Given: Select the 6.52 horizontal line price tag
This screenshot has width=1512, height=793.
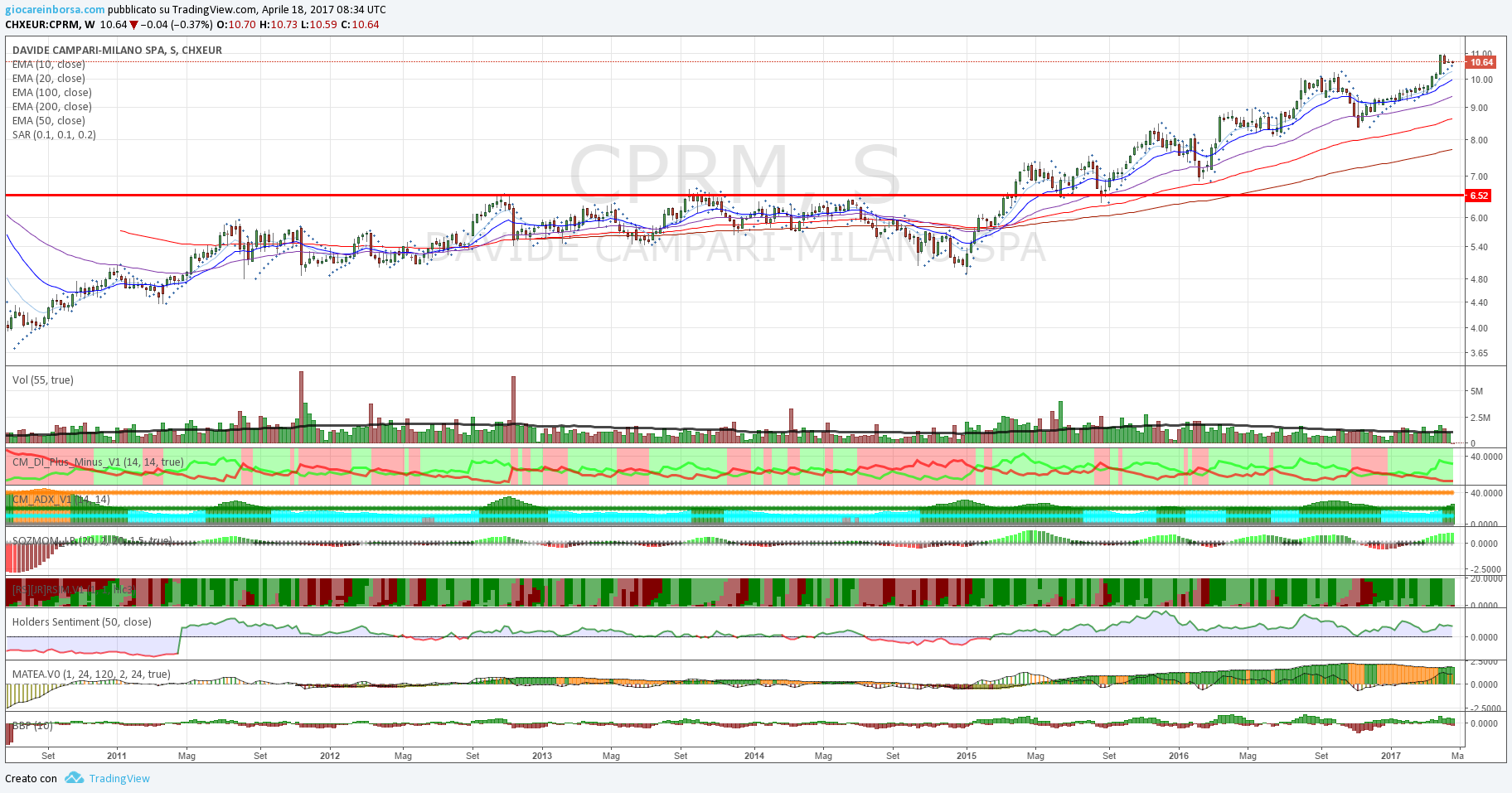Looking at the screenshot, I should click(1479, 196).
